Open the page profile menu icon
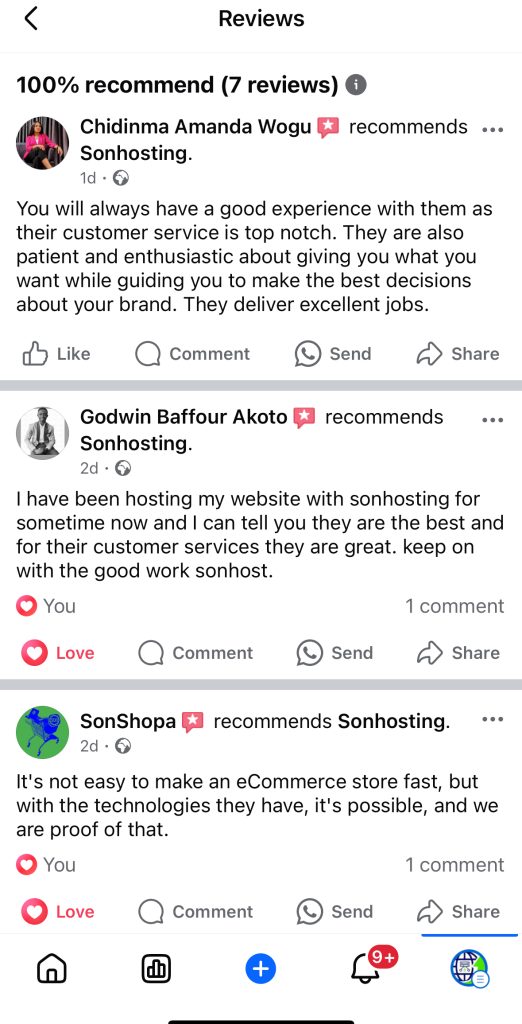The image size is (522, 1024). click(x=470, y=969)
